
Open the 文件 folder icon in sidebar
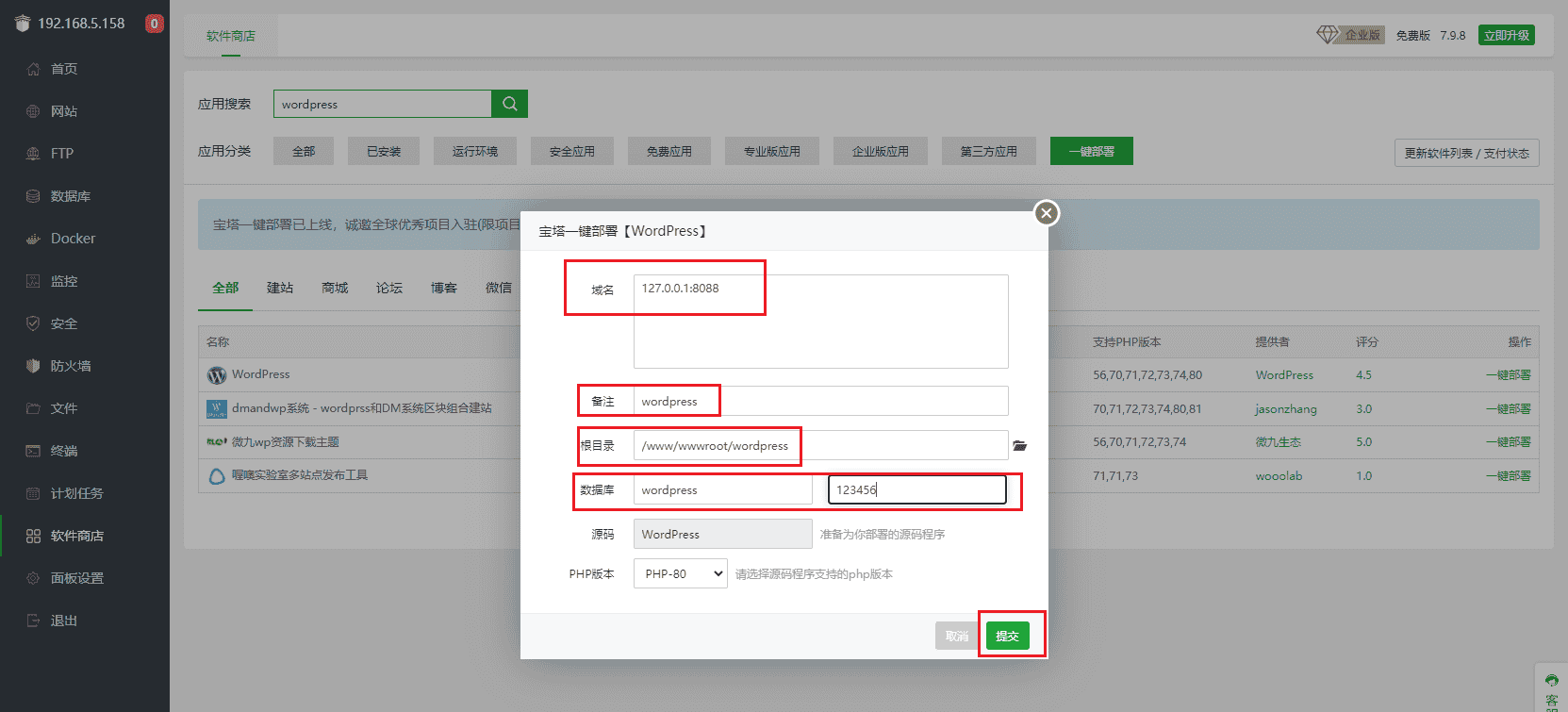(33, 408)
